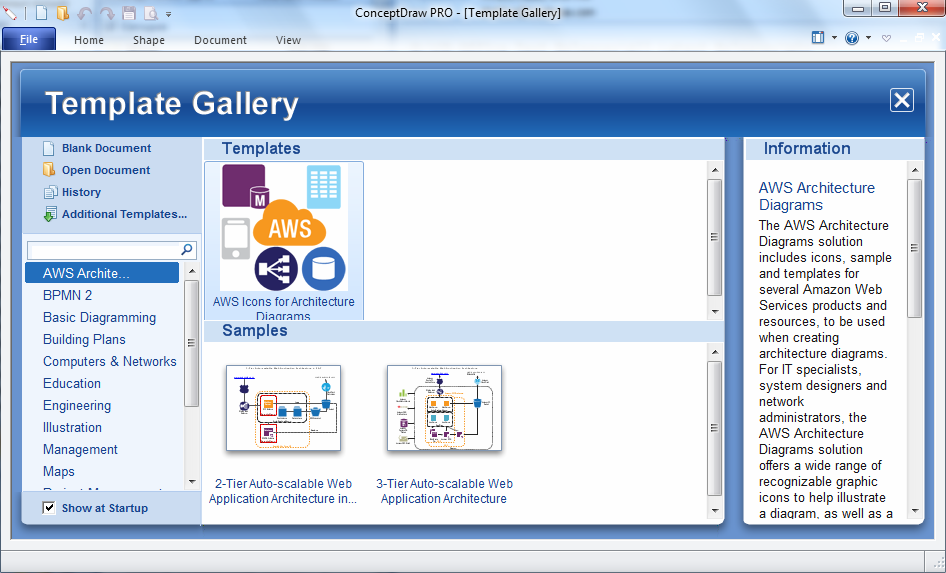Select the Basic Diagramming category
The height and width of the screenshot is (573, 946).
click(x=100, y=317)
